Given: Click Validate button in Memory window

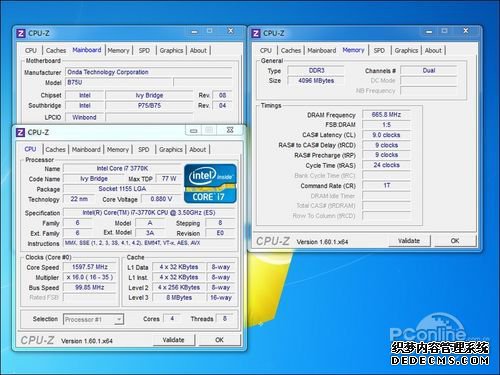Looking at the screenshot, I should (409, 241).
